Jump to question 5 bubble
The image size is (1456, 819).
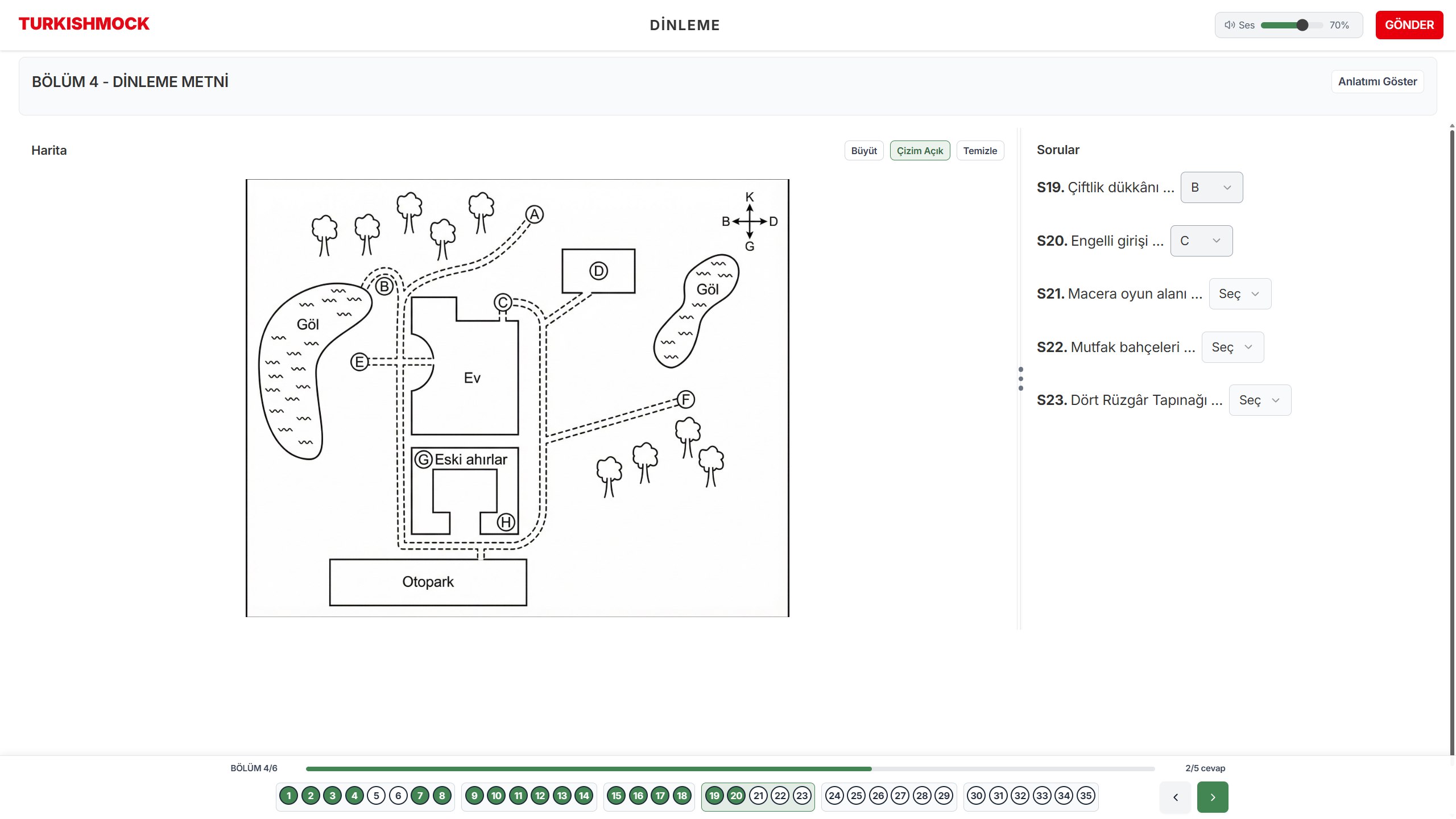[x=377, y=796]
